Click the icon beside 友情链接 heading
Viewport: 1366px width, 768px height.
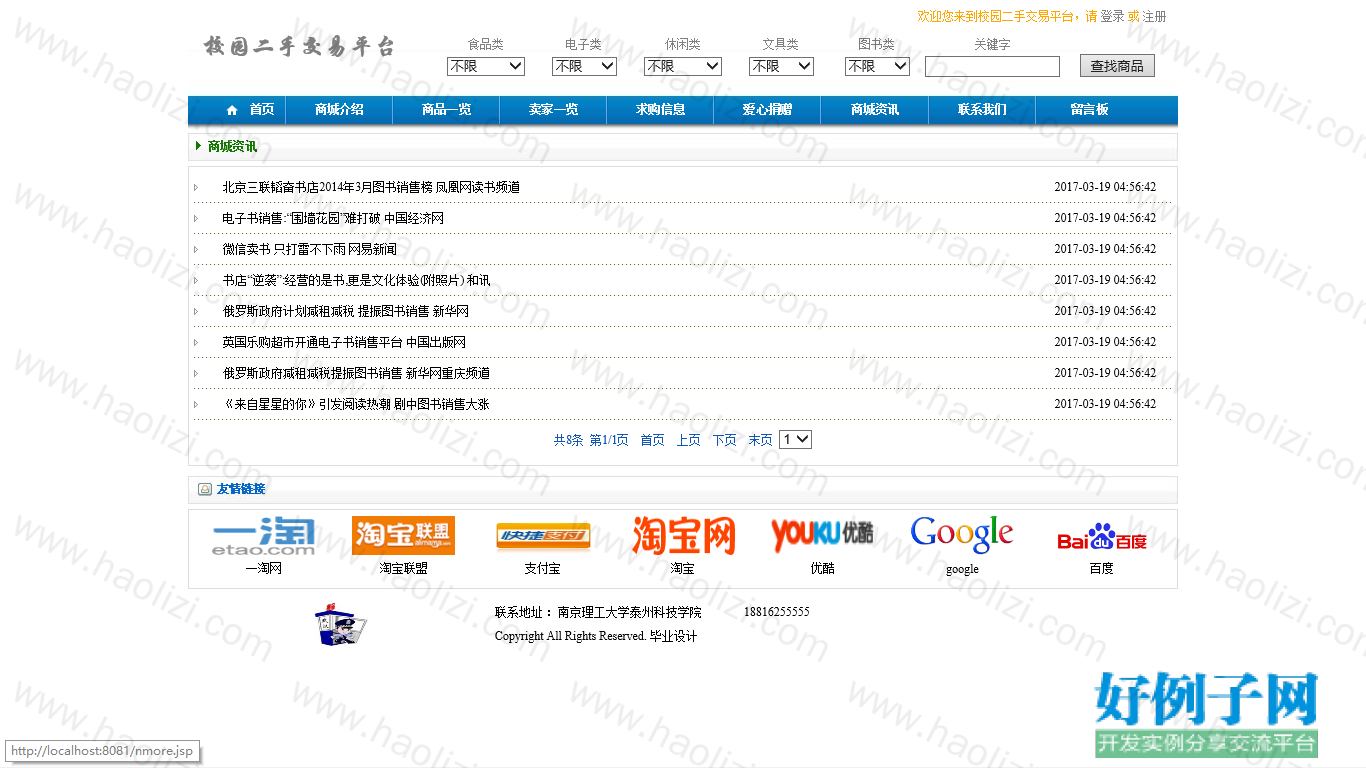[x=205, y=489]
